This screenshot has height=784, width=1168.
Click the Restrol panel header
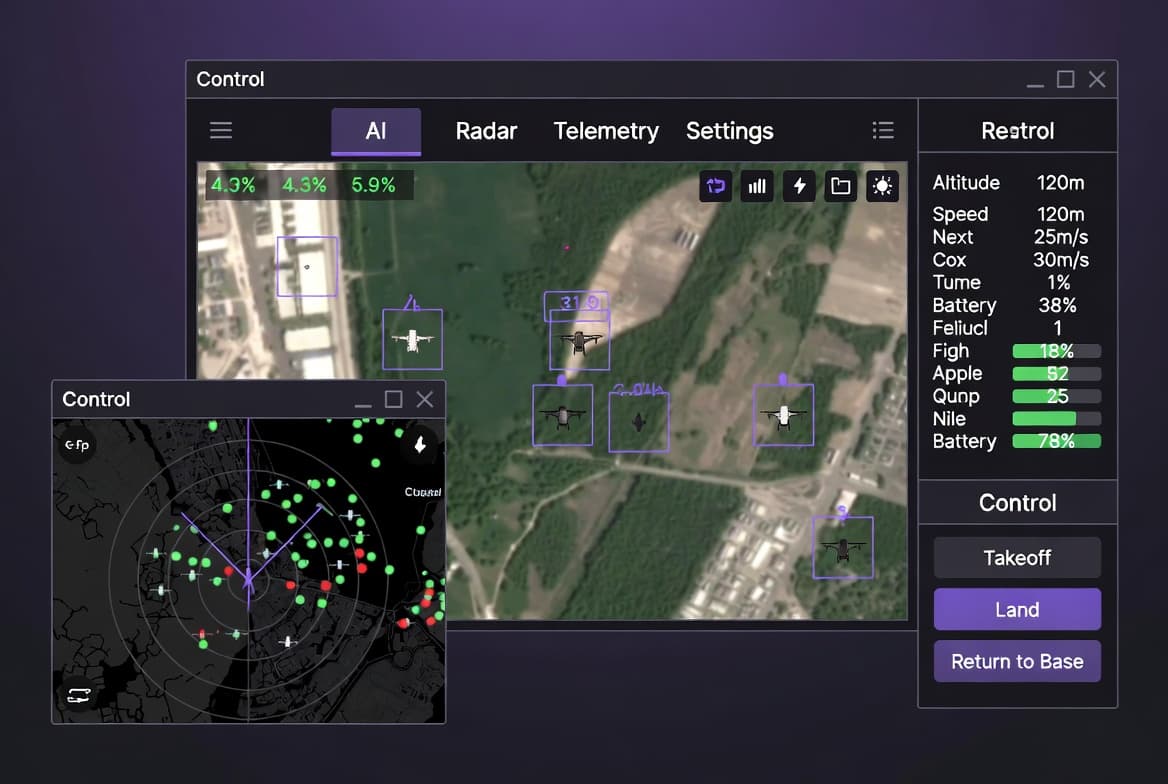click(x=1018, y=130)
